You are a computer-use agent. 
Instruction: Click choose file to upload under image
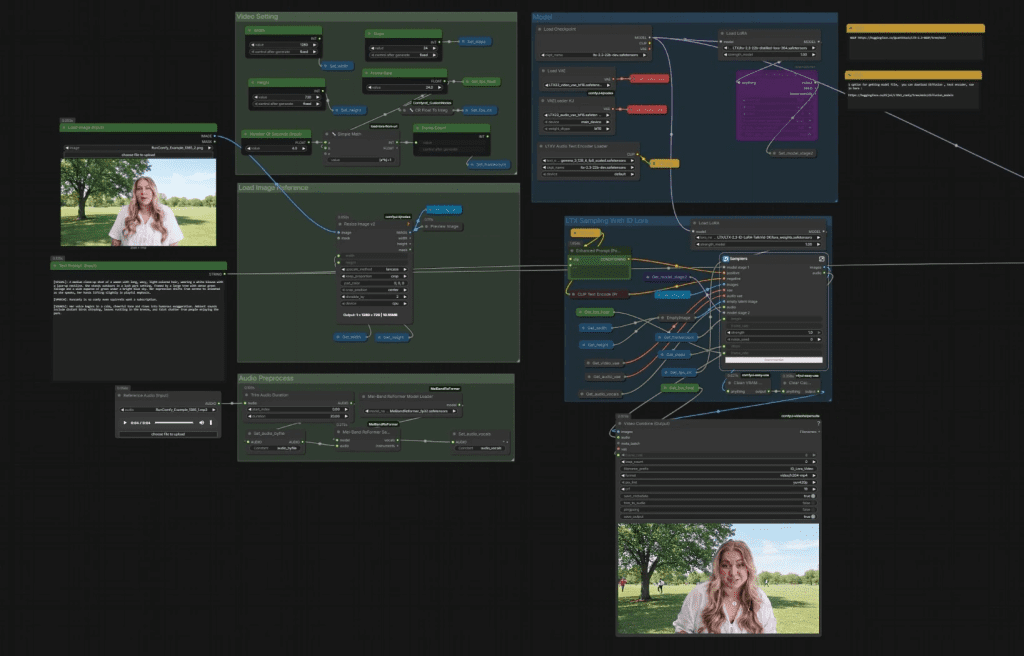tap(138, 156)
